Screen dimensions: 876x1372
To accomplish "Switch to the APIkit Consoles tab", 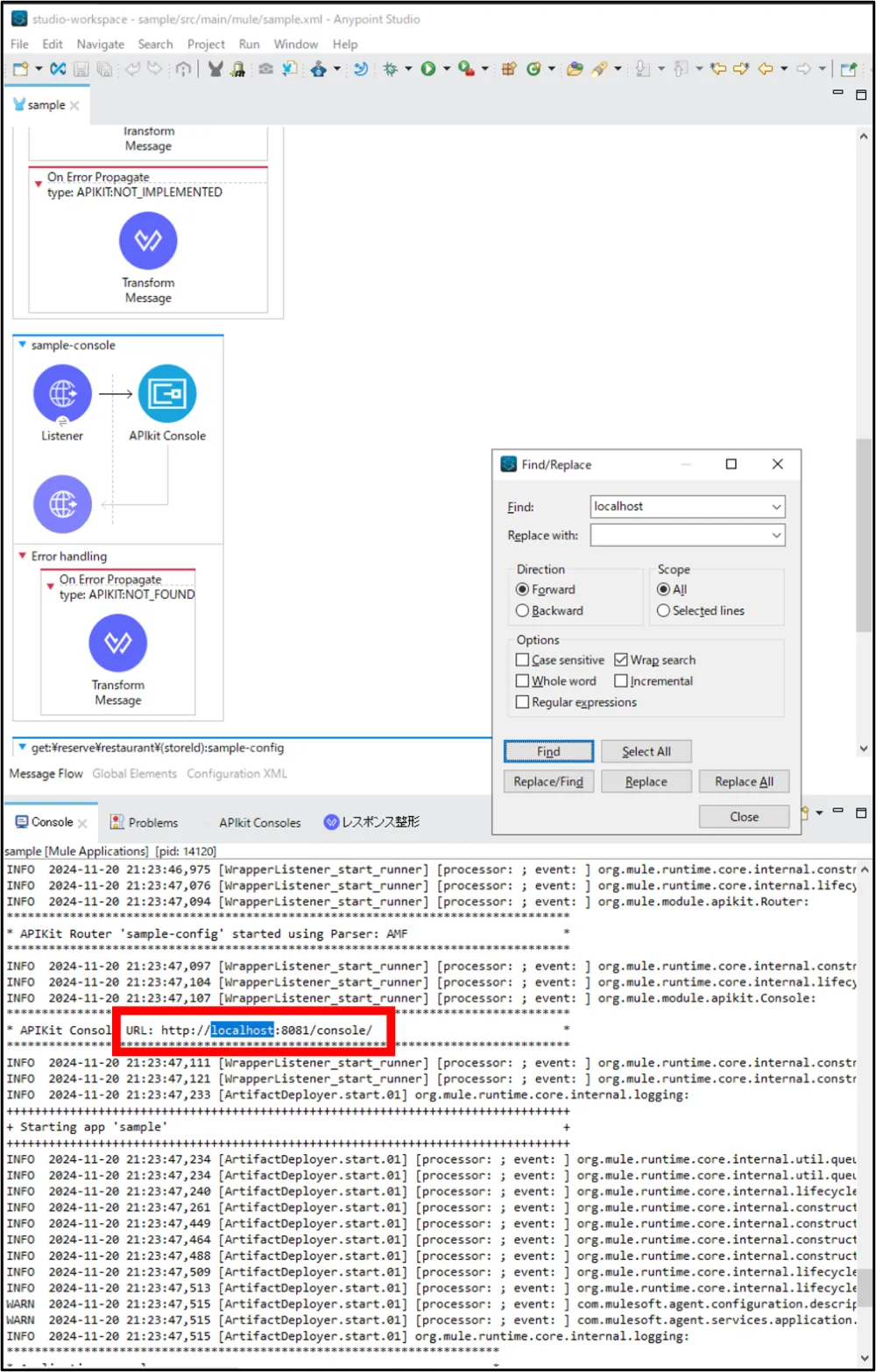I will tap(259, 823).
